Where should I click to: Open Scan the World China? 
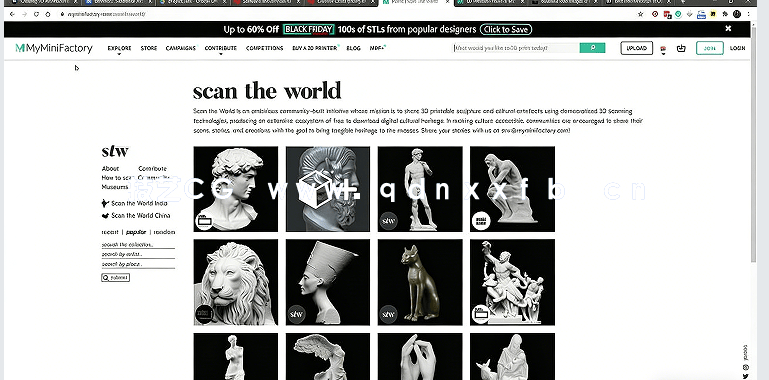[x=136, y=216]
